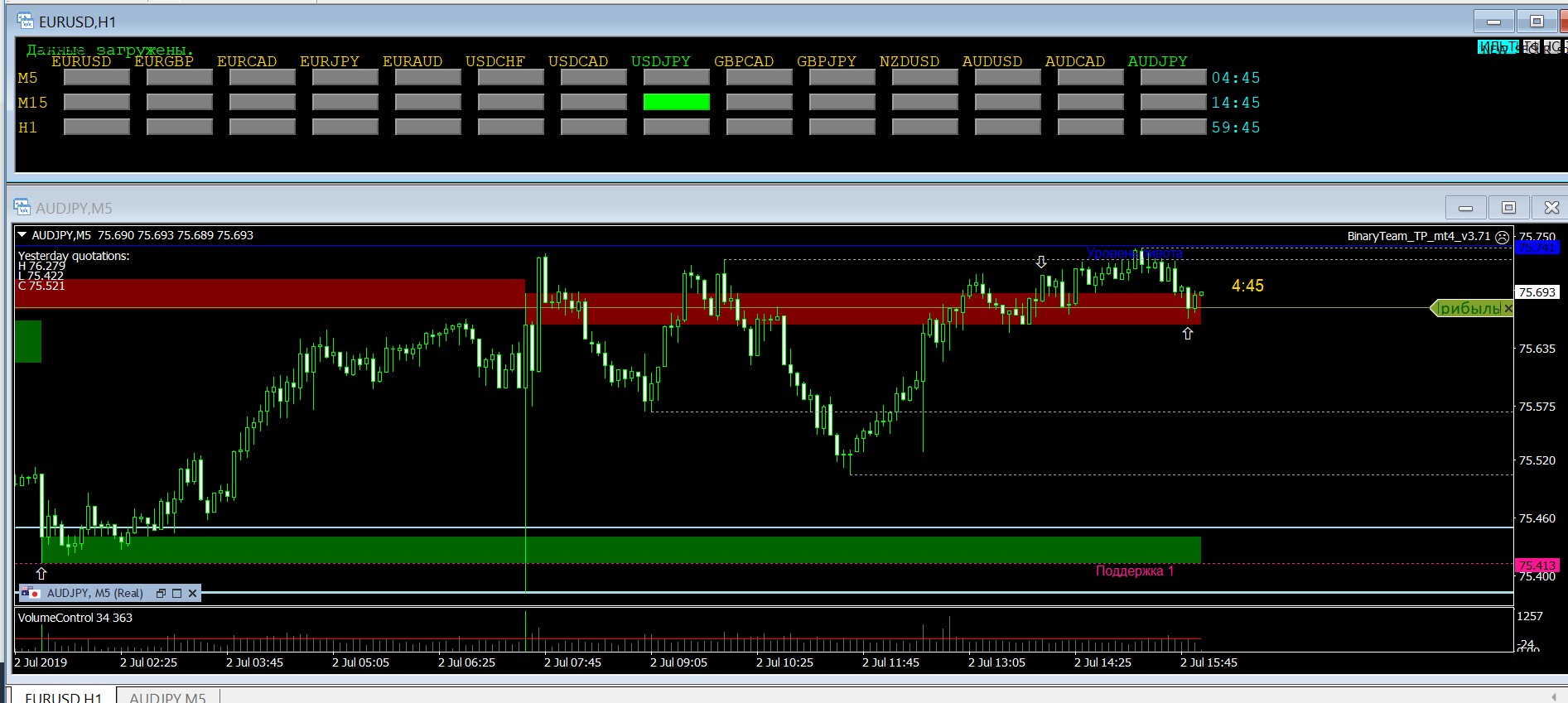
Task: Restore the AUDJPY, M5 (Real) mini panel
Action: click(161, 593)
